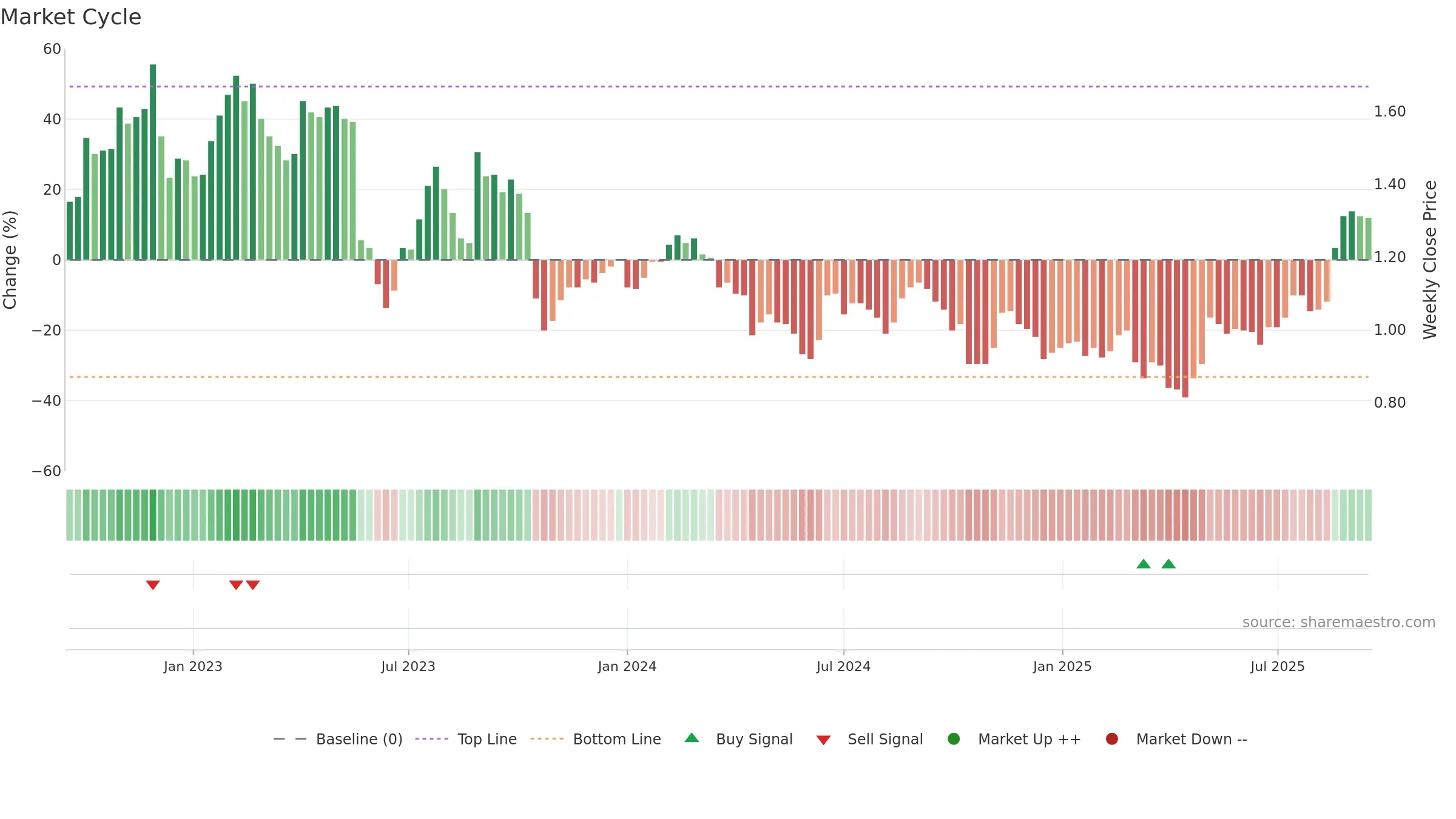This screenshot has width=1456, height=819.
Task: Toggle the Market Down -- legend entry
Action: click(x=1176, y=739)
